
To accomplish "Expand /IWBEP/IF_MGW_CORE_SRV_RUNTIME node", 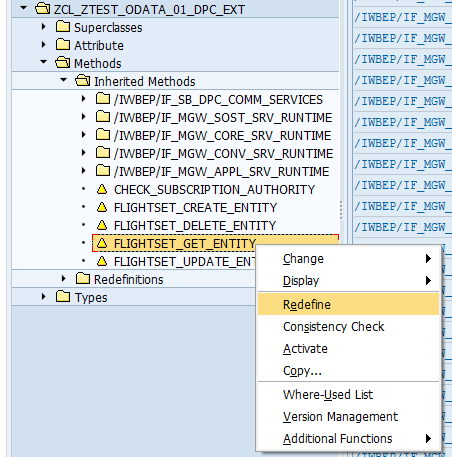I will [83, 134].
